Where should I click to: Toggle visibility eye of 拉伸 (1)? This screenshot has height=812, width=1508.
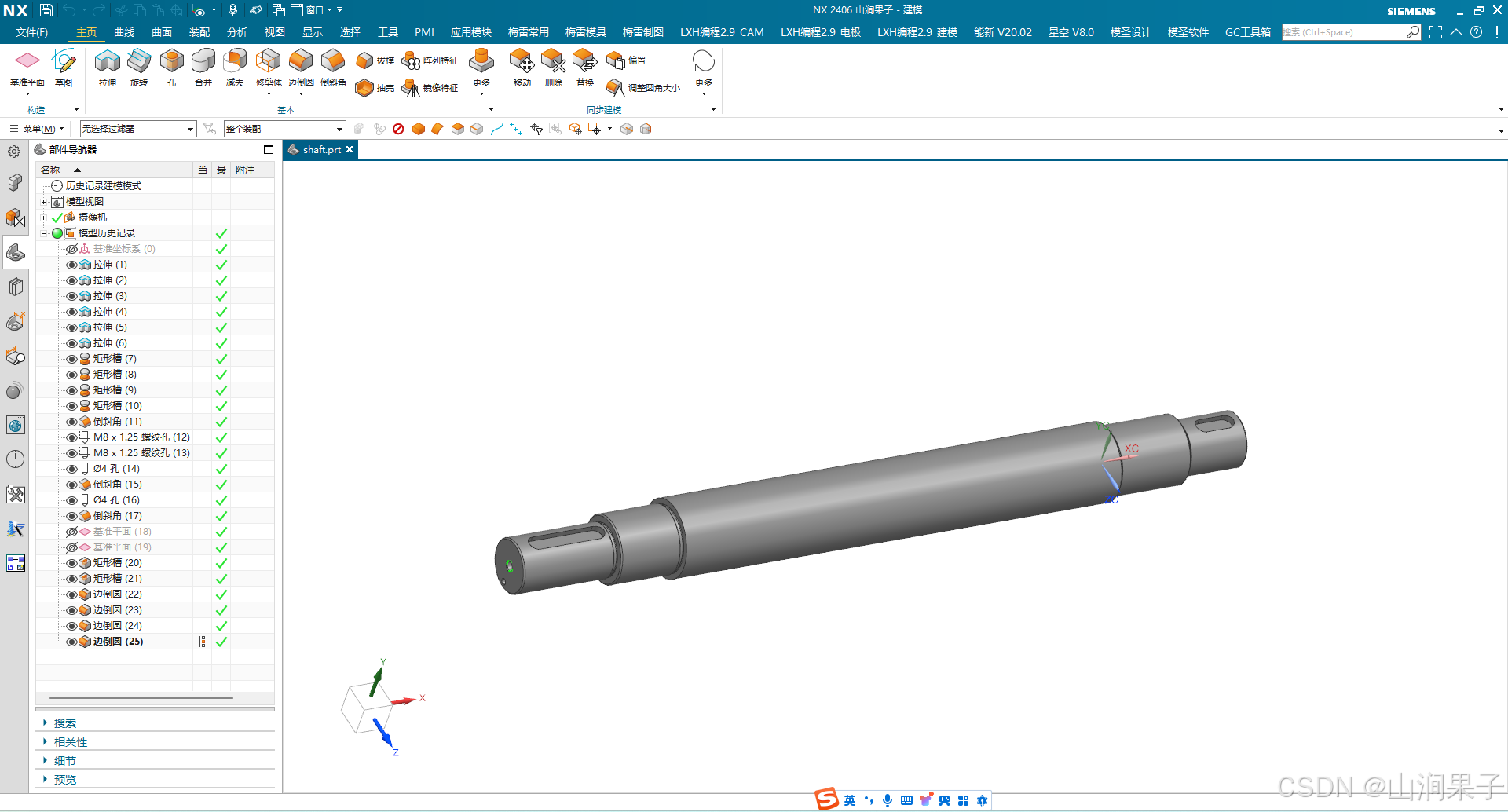click(x=71, y=265)
